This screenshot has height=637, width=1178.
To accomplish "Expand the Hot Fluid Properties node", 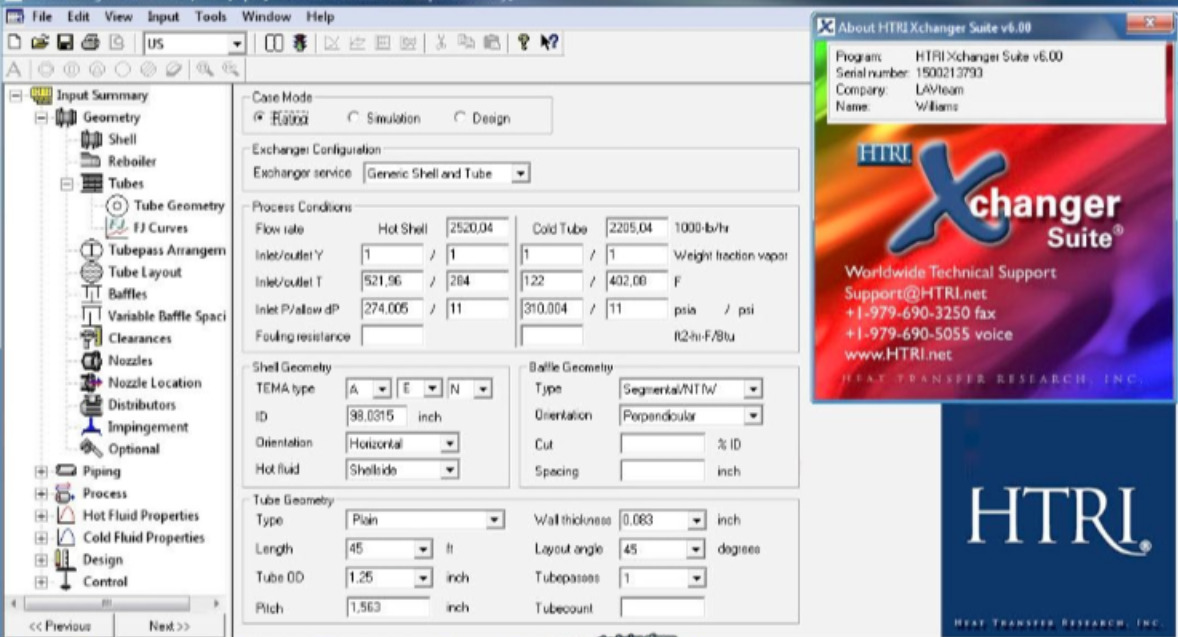I will tap(41, 516).
